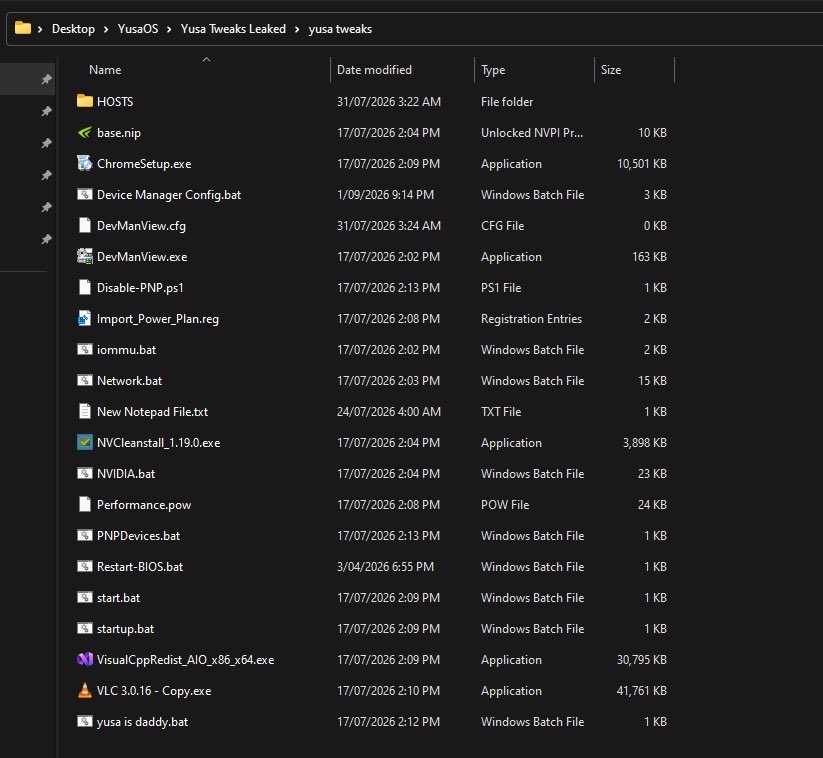Image resolution: width=823 pixels, height=758 pixels.
Task: Click the NVCleanstall_1.19.0.exe icon
Action: click(x=85, y=442)
